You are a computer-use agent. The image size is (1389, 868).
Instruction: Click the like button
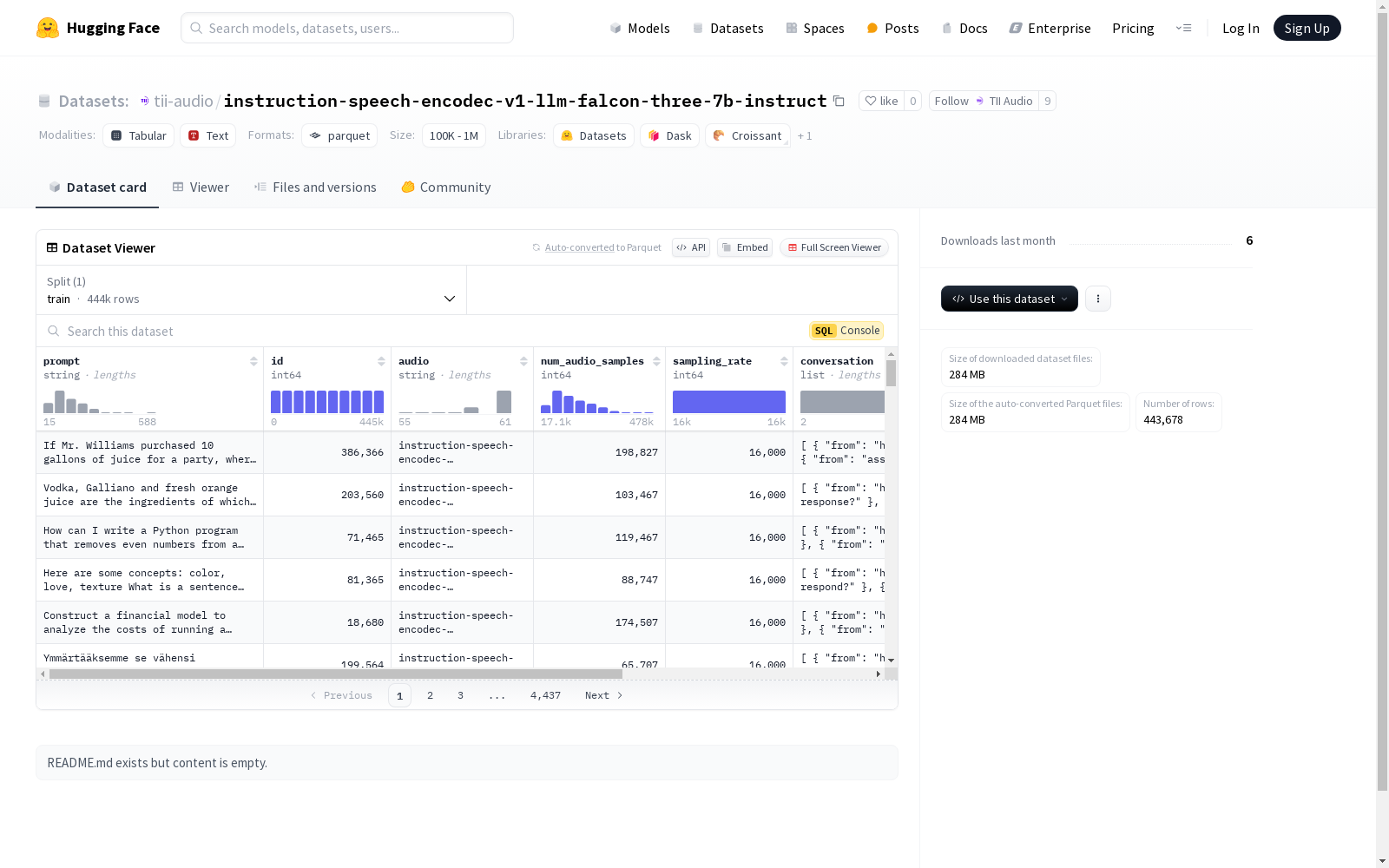point(881,101)
